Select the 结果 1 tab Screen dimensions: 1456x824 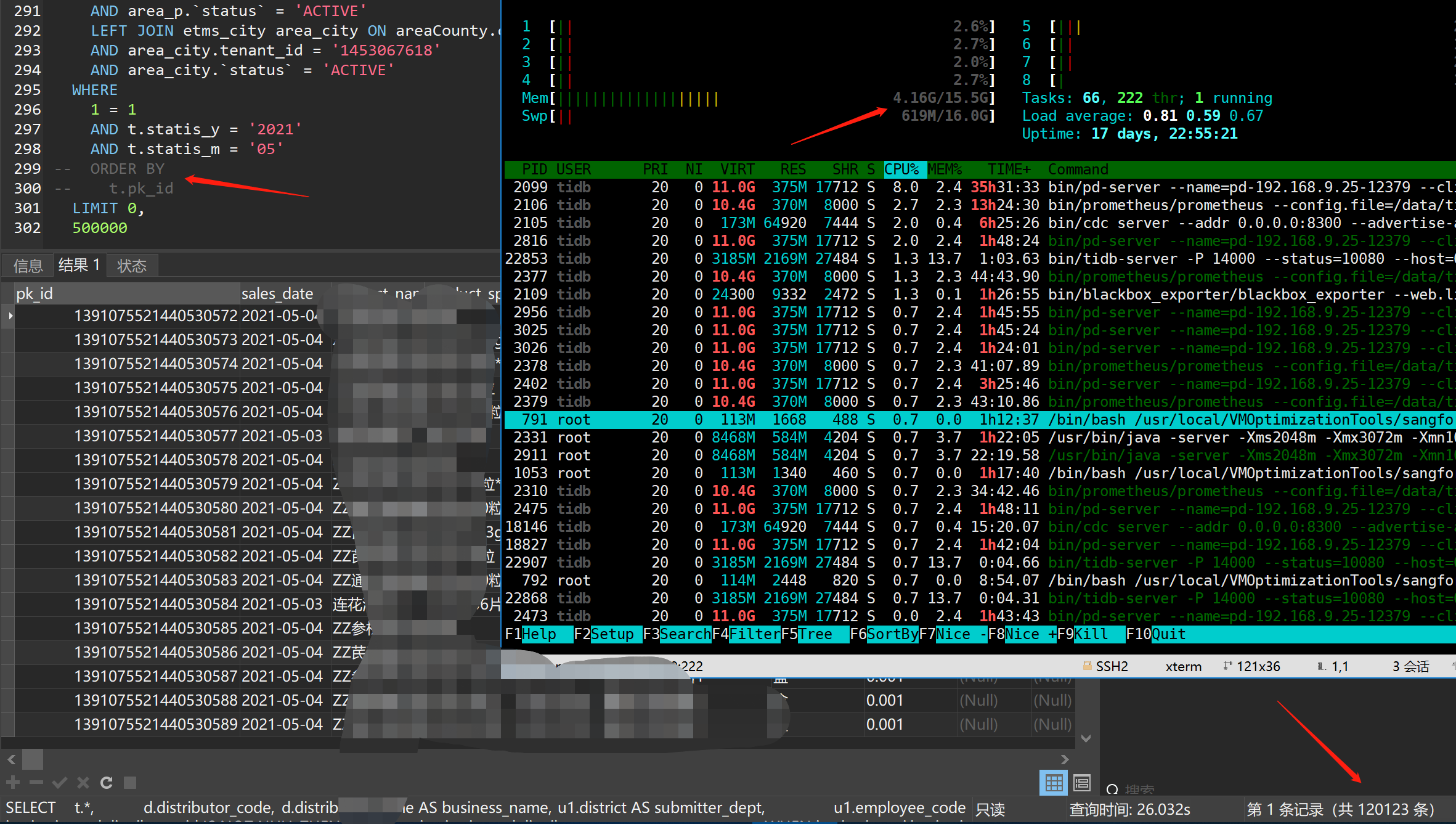[79, 265]
